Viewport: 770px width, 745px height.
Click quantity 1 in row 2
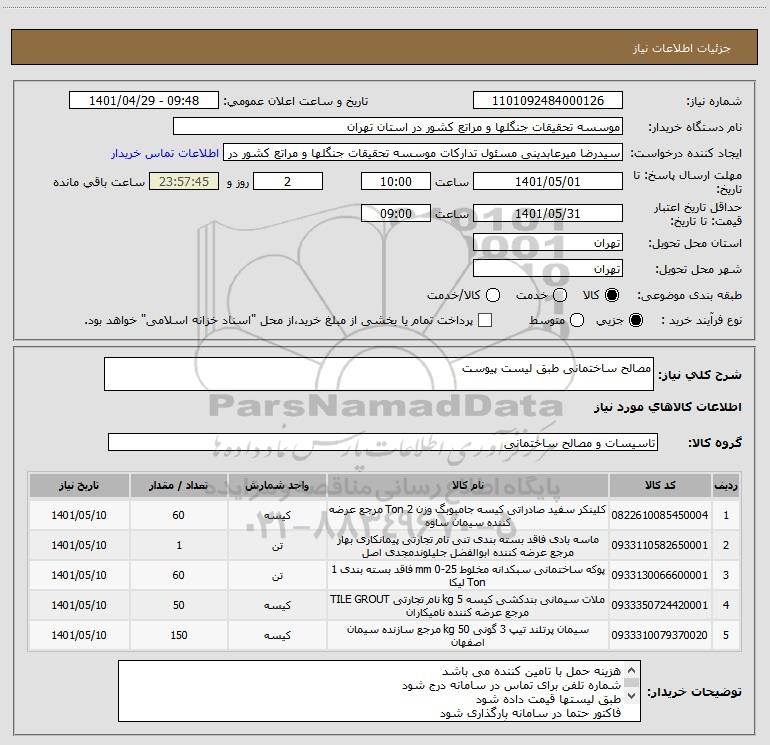tap(179, 545)
